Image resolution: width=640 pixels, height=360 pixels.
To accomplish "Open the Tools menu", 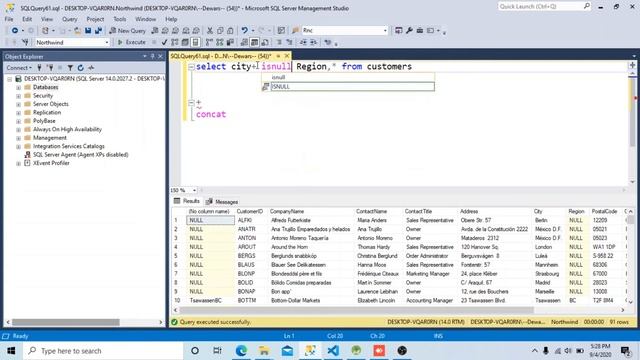I will coord(120,19).
